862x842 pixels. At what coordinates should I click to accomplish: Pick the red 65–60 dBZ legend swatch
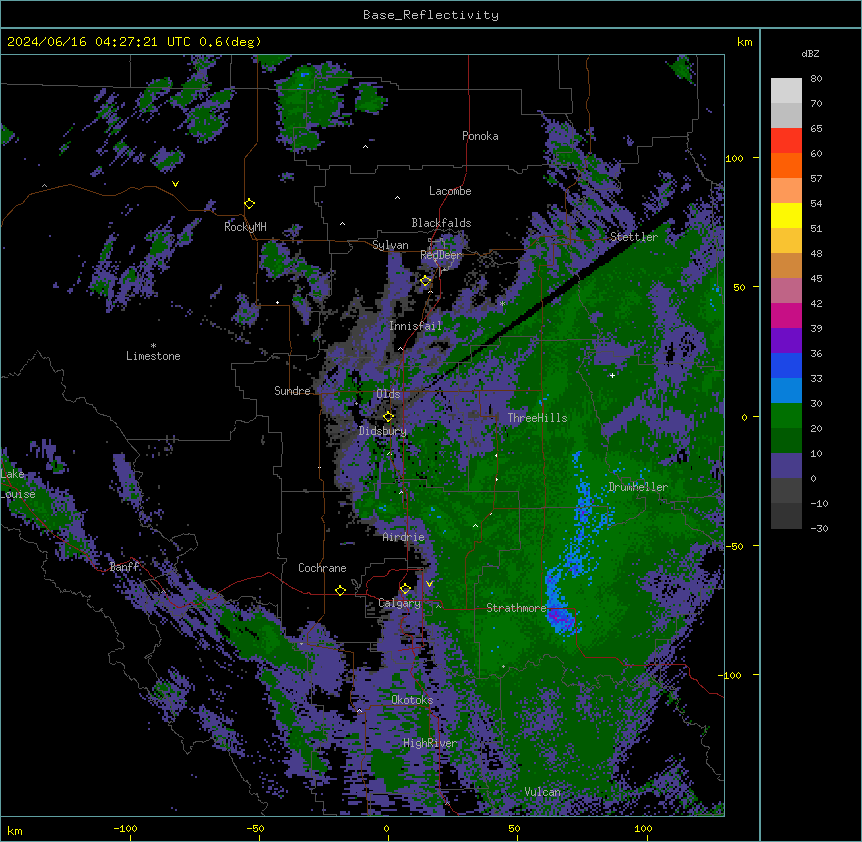point(786,141)
